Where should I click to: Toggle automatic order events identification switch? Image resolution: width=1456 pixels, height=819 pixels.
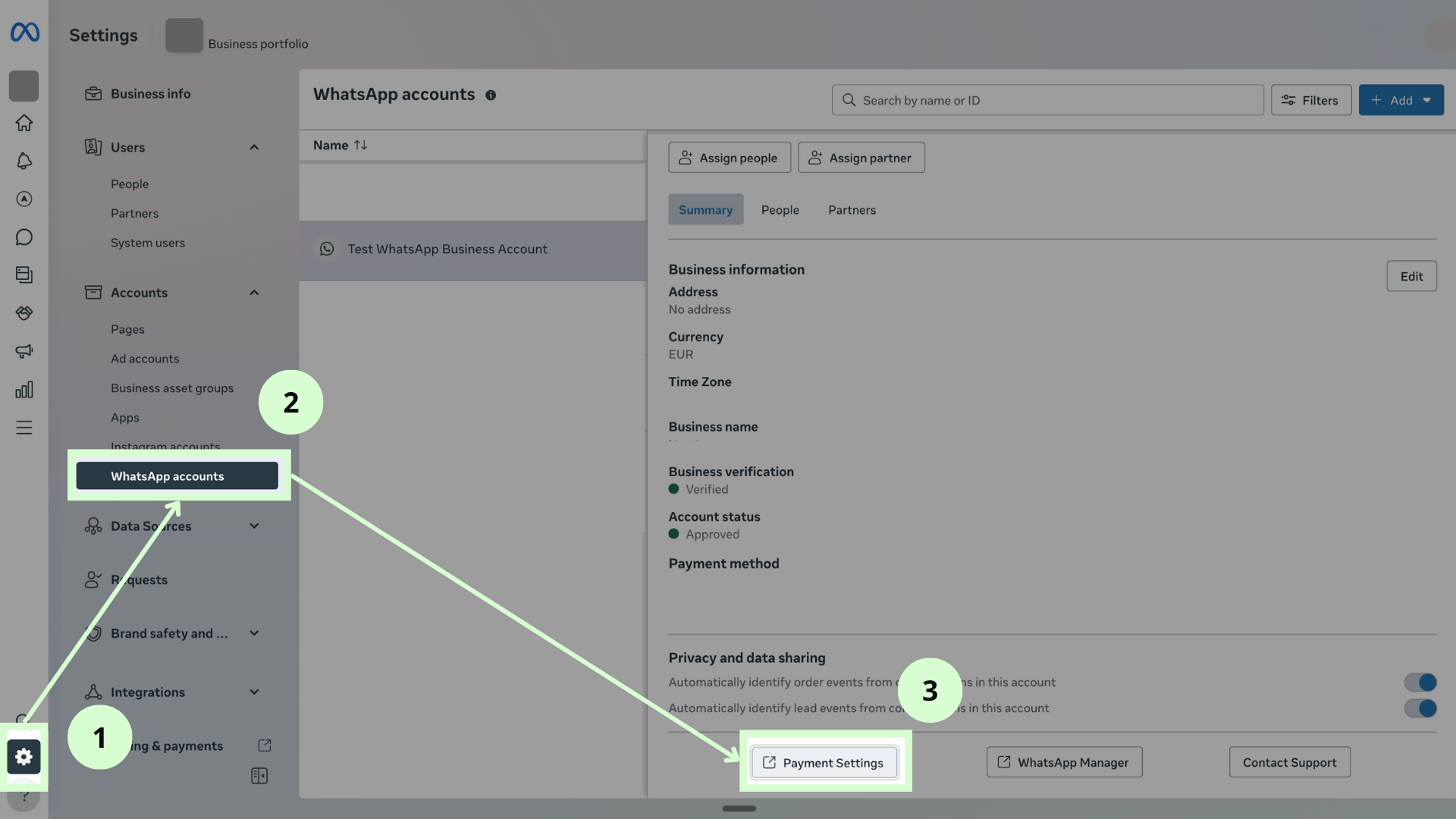[1420, 682]
